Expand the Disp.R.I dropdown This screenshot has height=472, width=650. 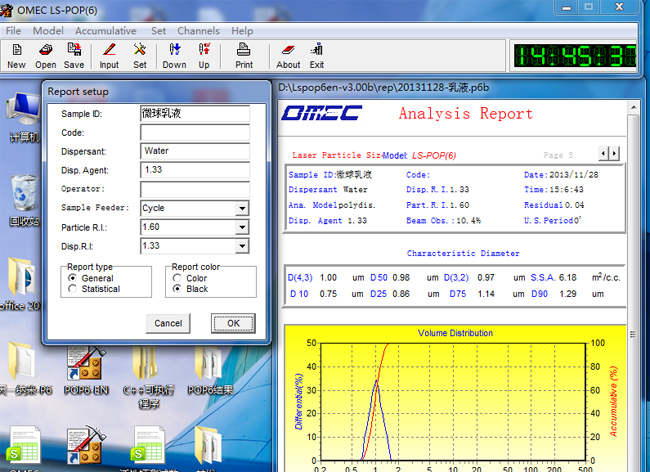pos(242,246)
